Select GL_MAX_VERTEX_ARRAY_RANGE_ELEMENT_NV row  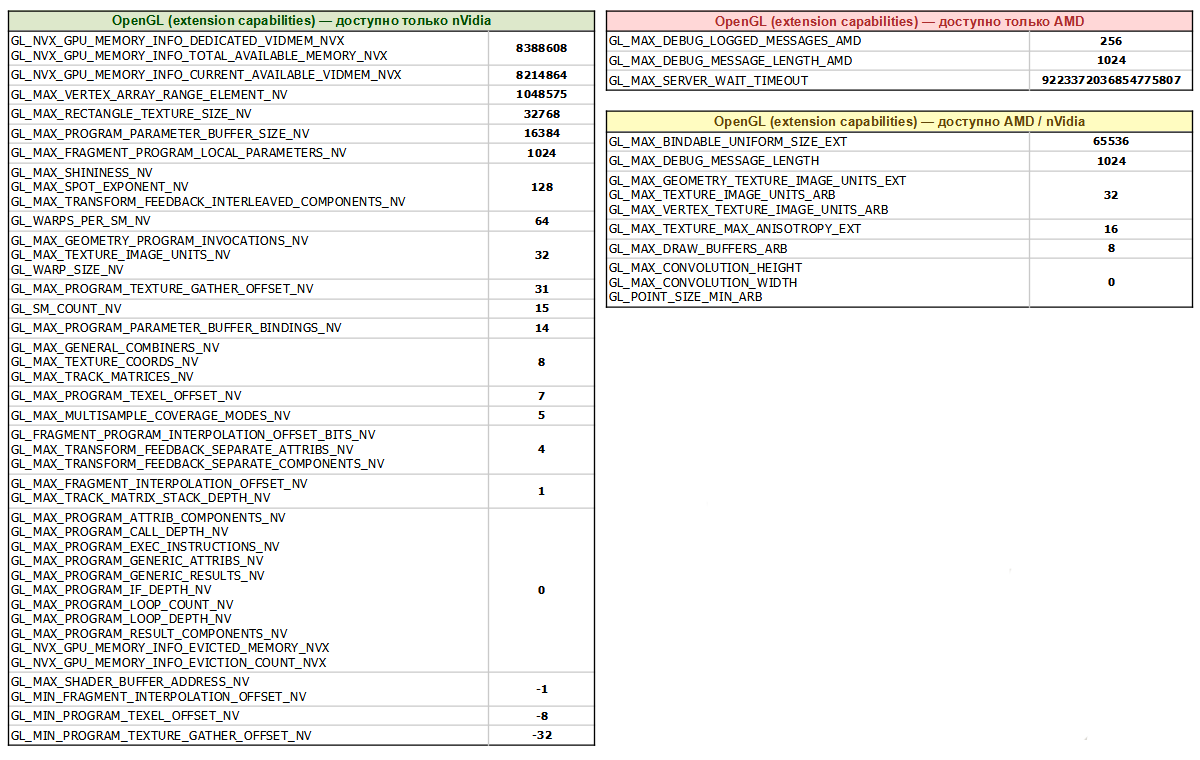301,94
